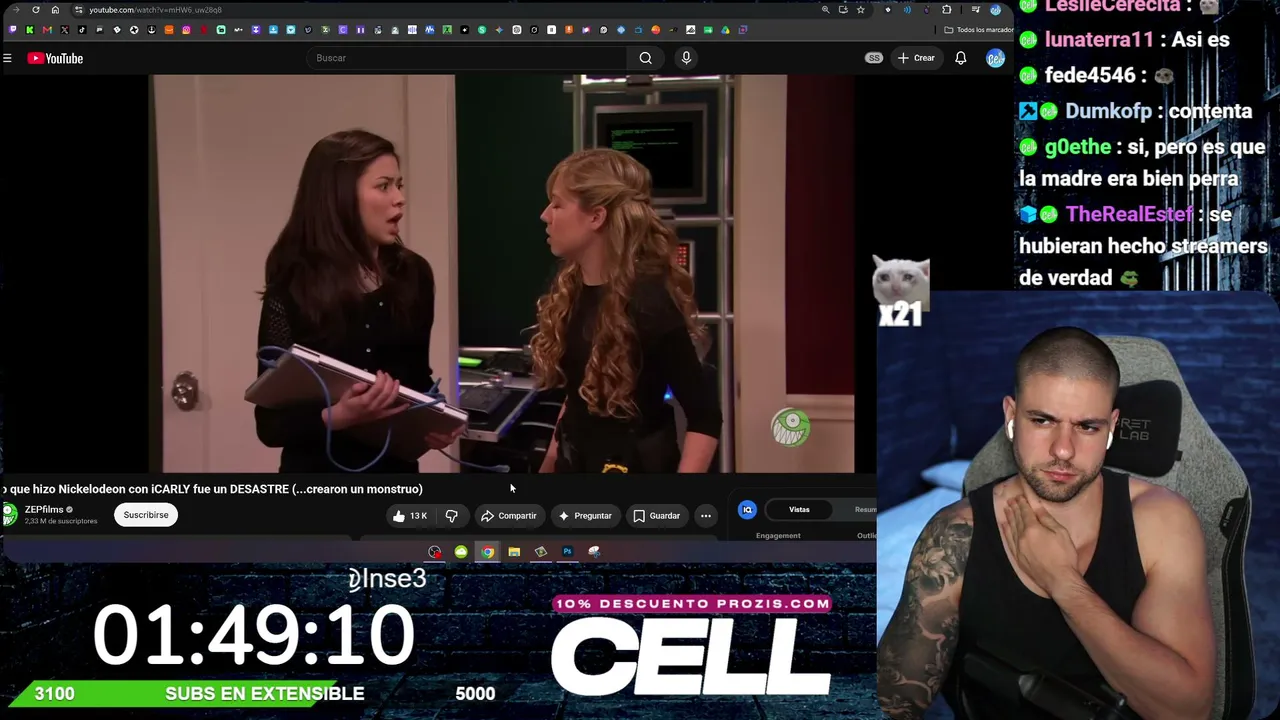
Task: Ask about the video with Preguntar
Action: click(x=585, y=516)
